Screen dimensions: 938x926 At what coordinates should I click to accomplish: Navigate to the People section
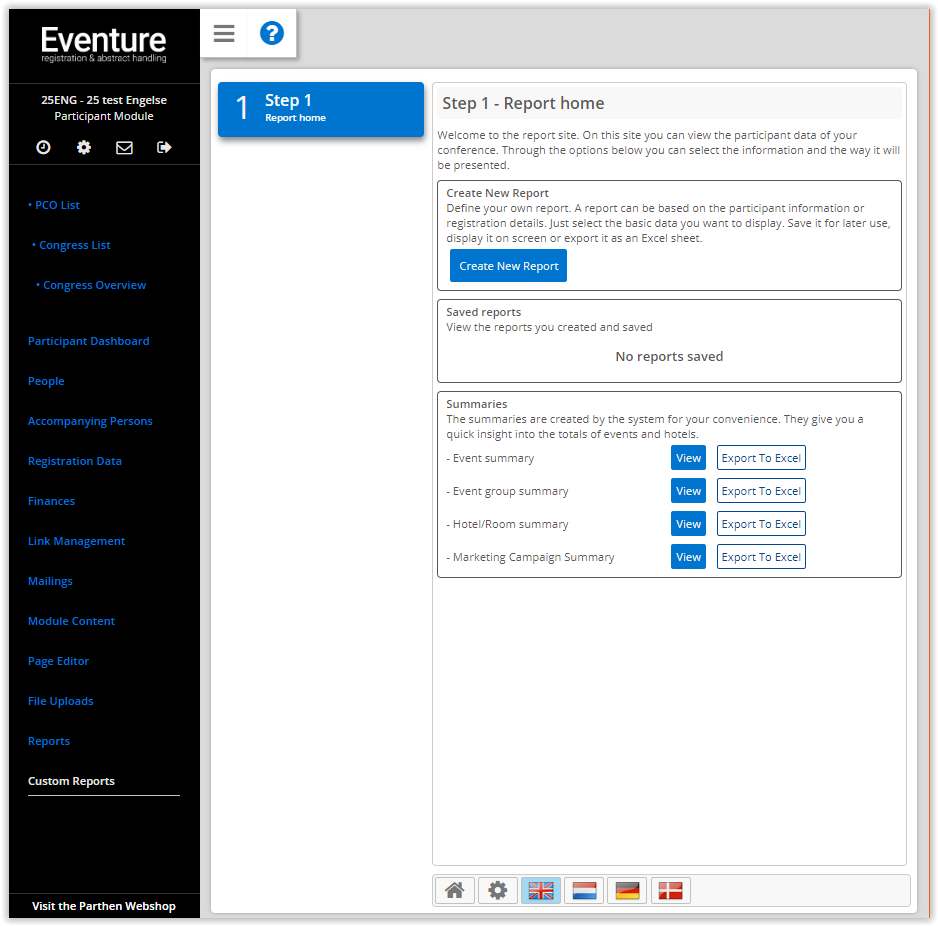click(46, 381)
